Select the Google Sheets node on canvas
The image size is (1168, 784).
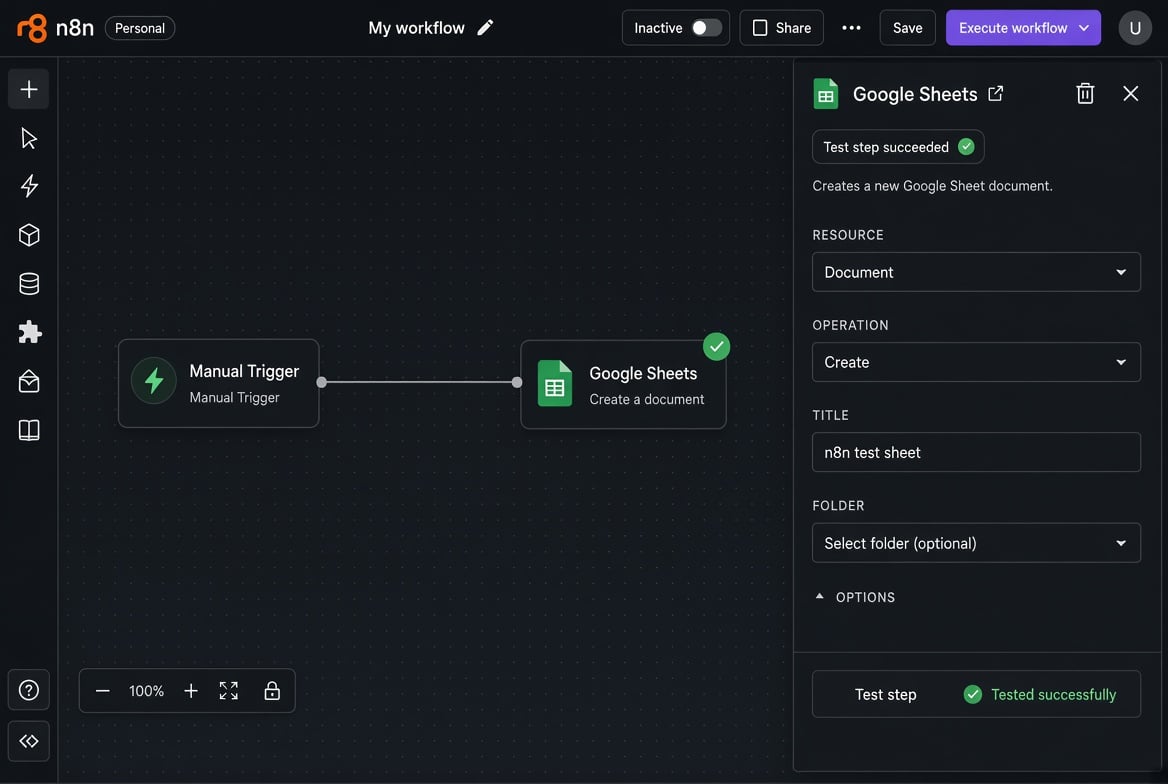point(623,385)
